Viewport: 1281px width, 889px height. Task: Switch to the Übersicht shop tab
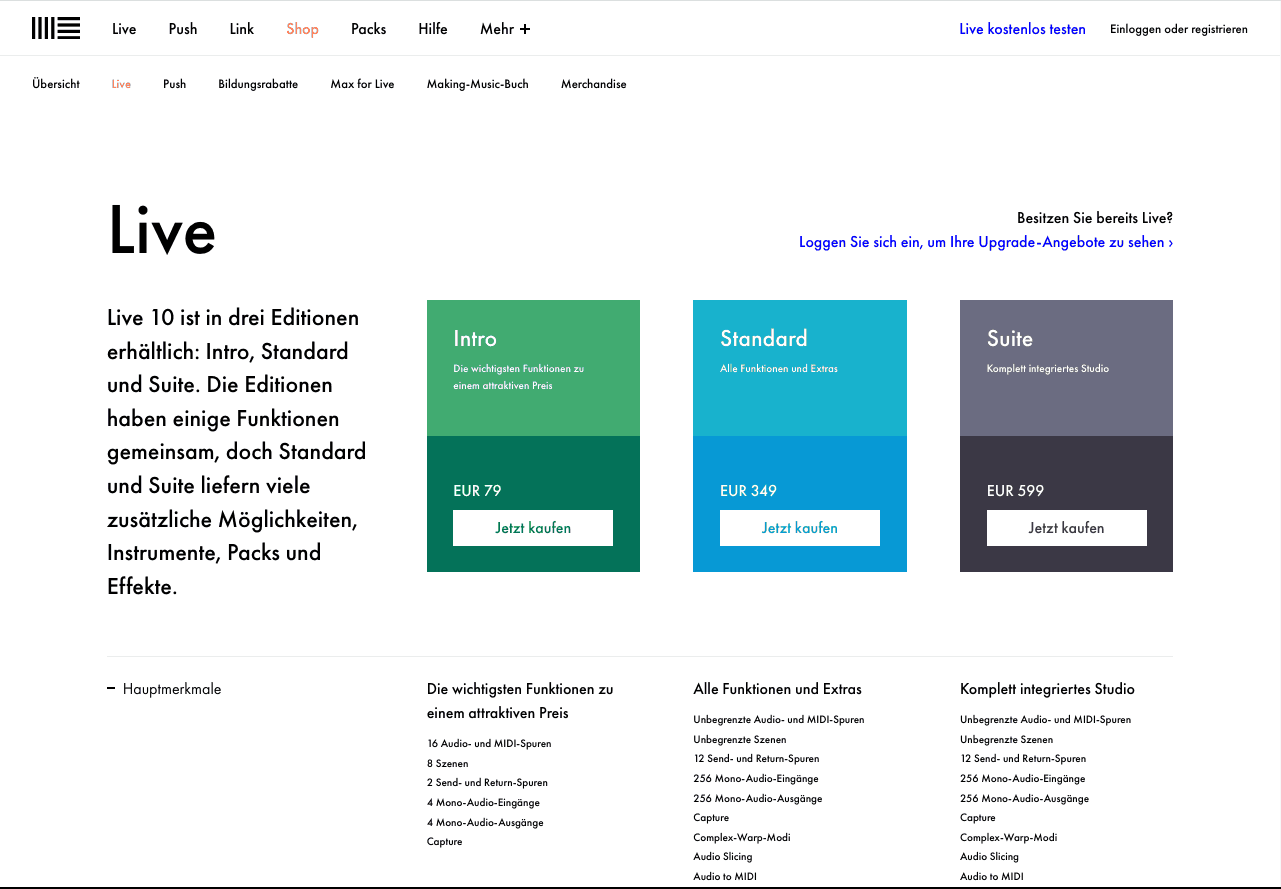[56, 84]
